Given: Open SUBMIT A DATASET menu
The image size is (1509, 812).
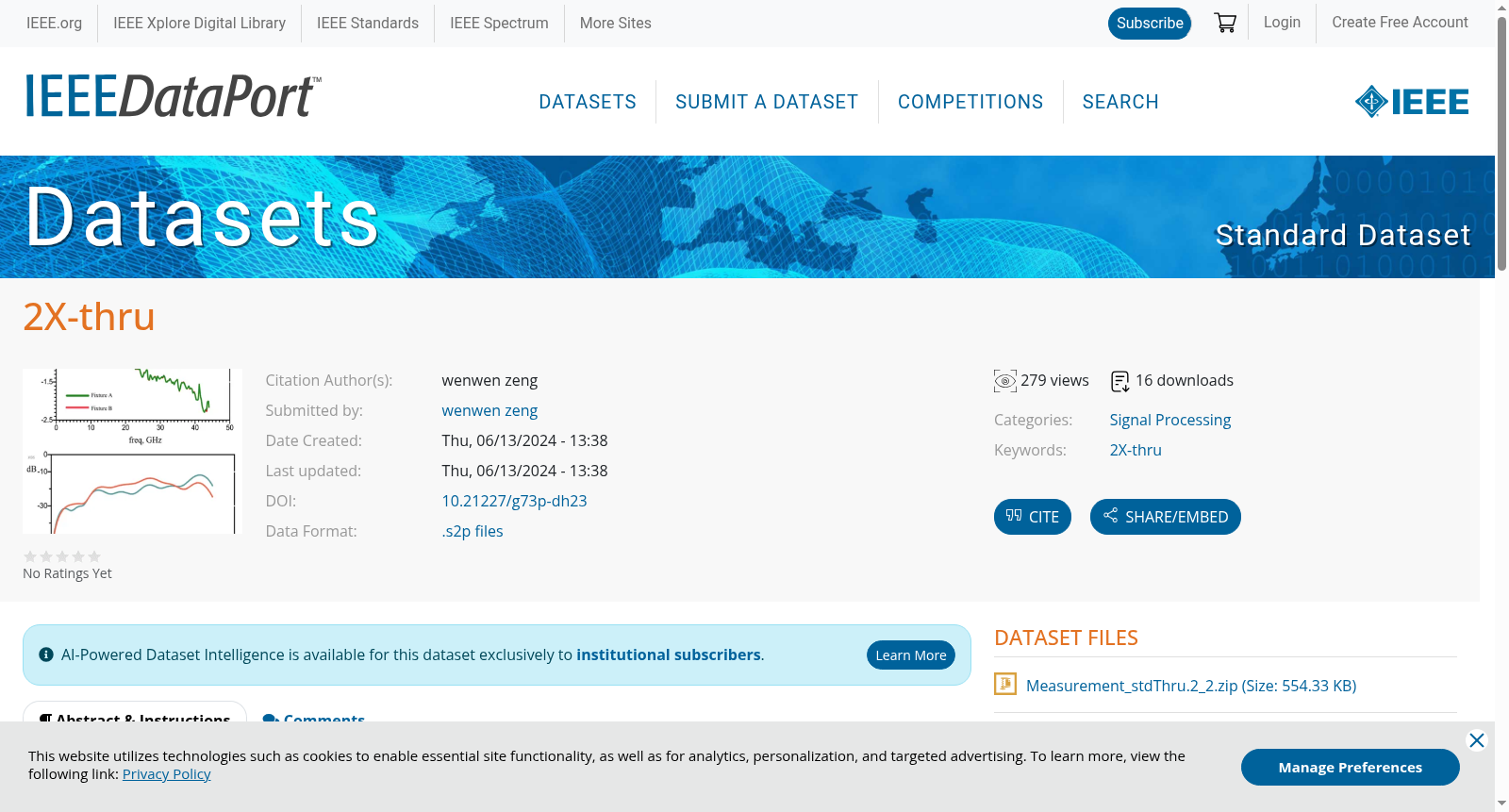Looking at the screenshot, I should 767,102.
